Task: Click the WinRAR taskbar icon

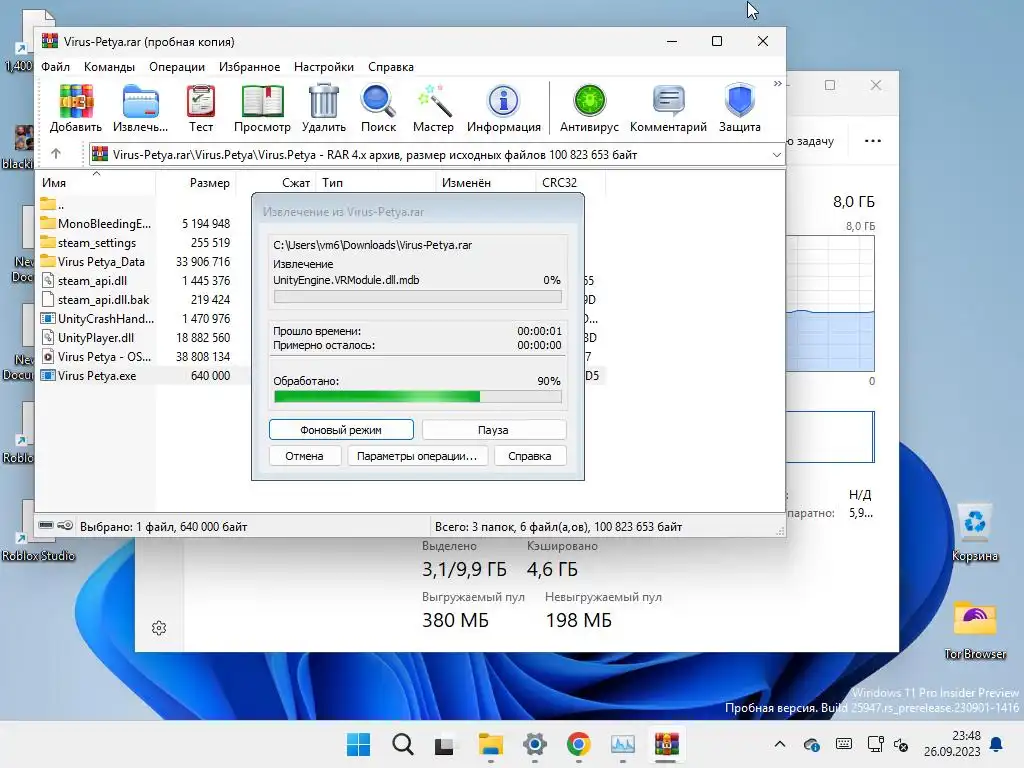Action: (666, 744)
